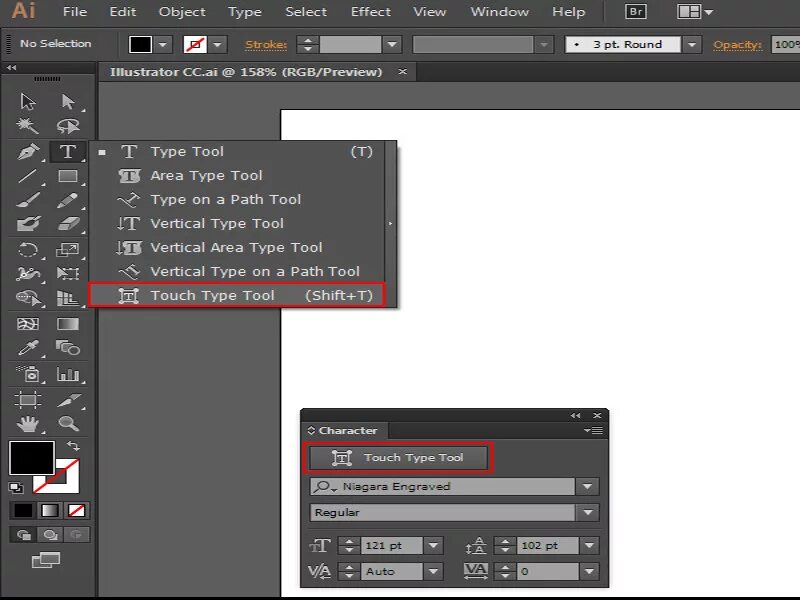Set paint mode to Color
Screen dimensions: 800x600
coord(23,510)
